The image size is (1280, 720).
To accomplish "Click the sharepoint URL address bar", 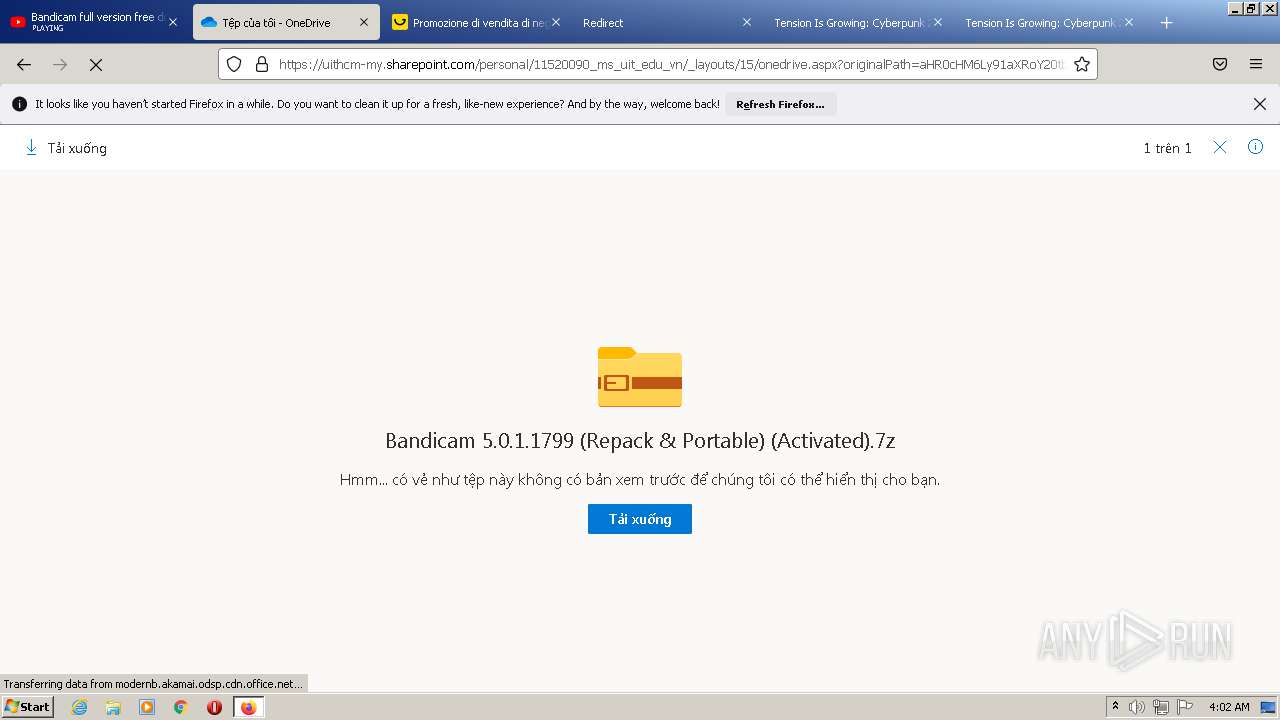I will tap(671, 64).
